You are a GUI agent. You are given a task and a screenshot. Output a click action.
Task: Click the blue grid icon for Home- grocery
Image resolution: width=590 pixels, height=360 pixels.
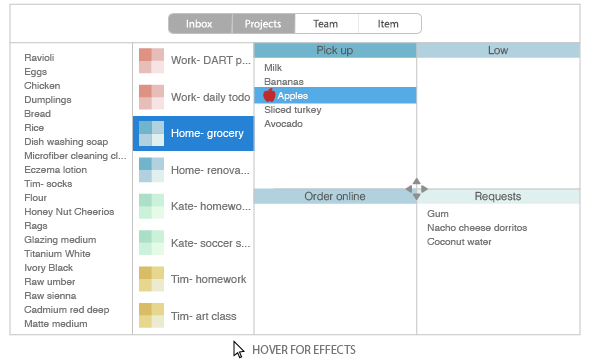pos(151,133)
